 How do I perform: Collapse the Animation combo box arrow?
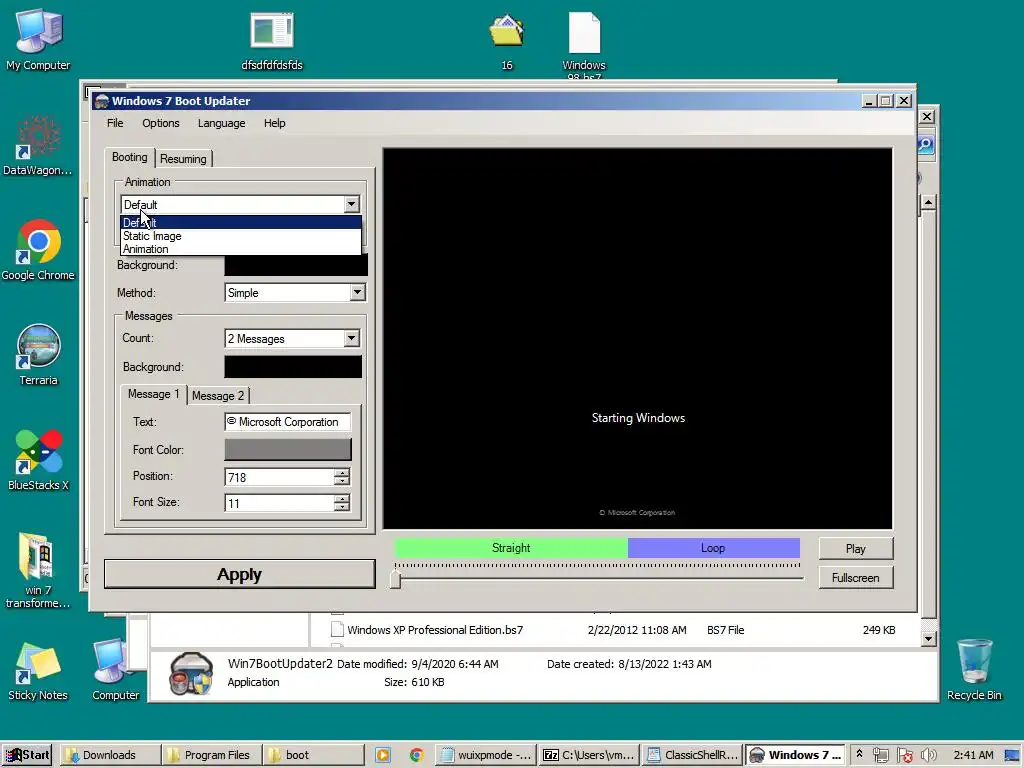tap(351, 204)
